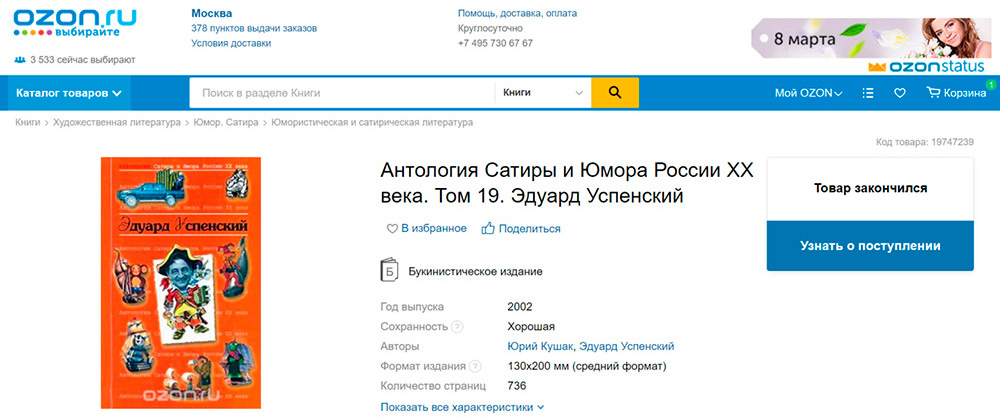Click the Хорошая condition value

tap(531, 327)
